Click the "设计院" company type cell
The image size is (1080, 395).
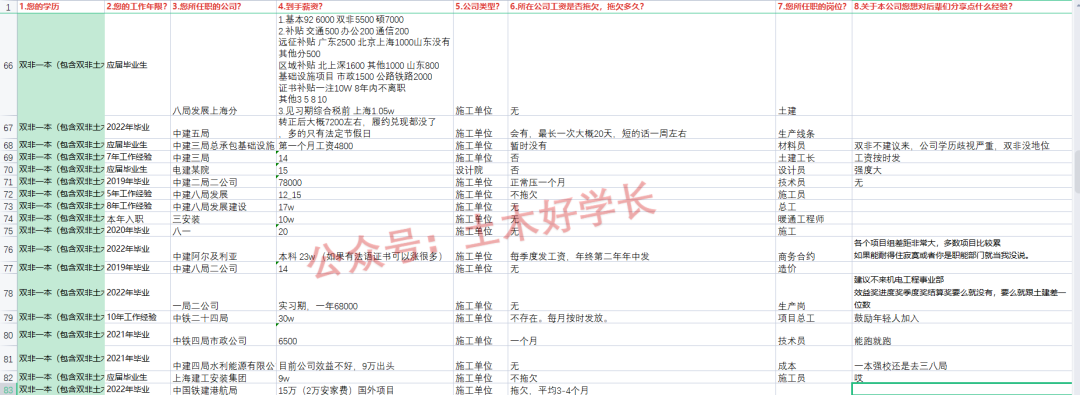point(481,169)
